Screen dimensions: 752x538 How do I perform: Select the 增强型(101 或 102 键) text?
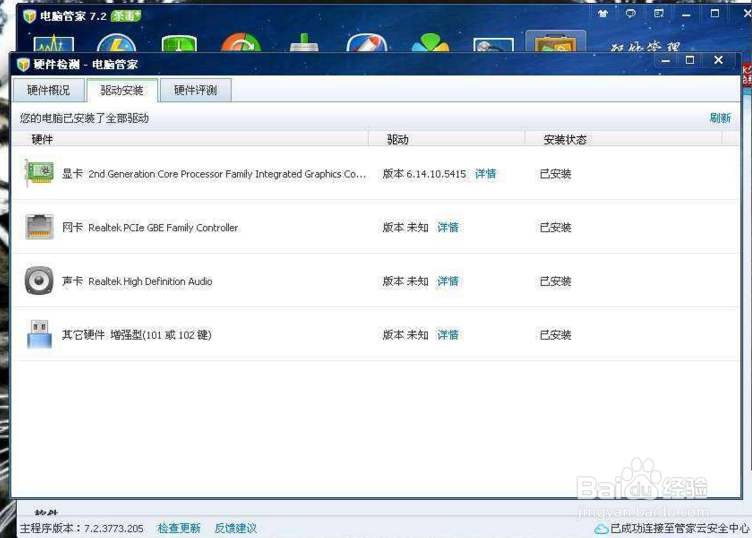point(161,335)
